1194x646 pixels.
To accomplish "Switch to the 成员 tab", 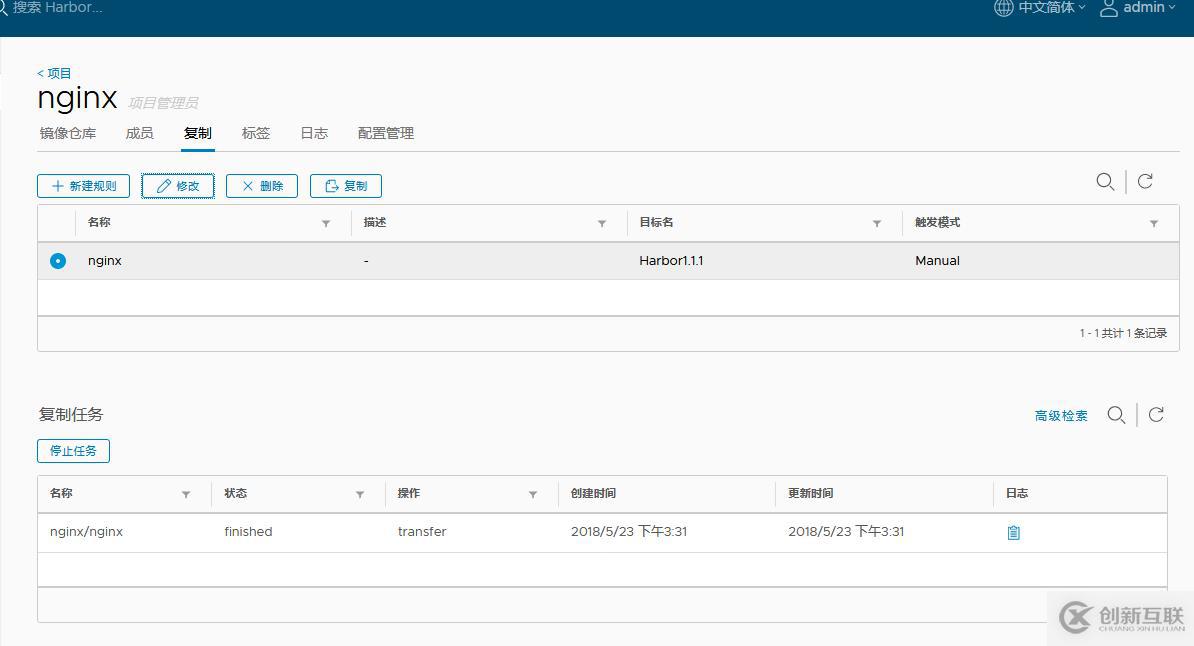I will pos(139,133).
